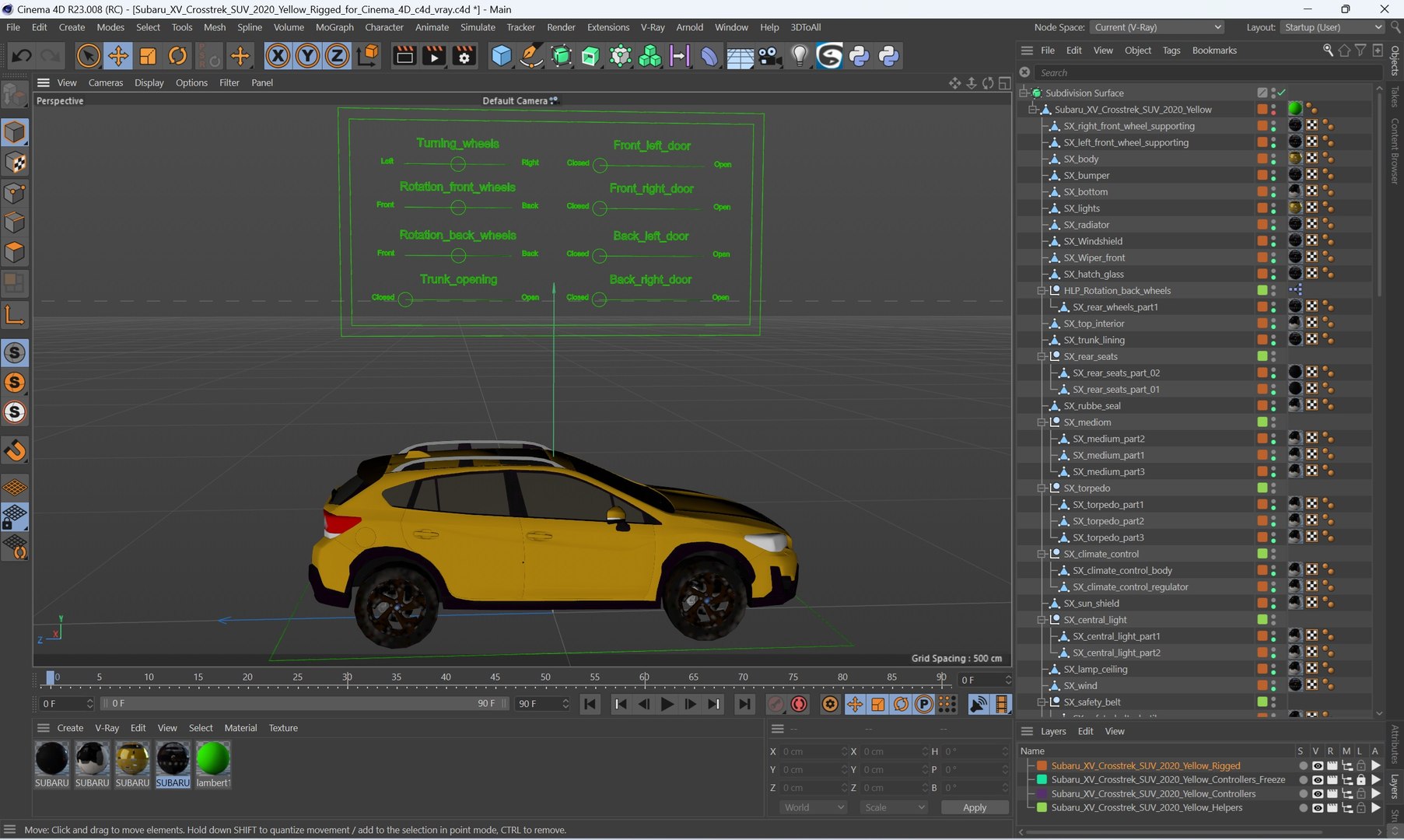Open the Tags menu in Object Manager

tap(1171, 51)
